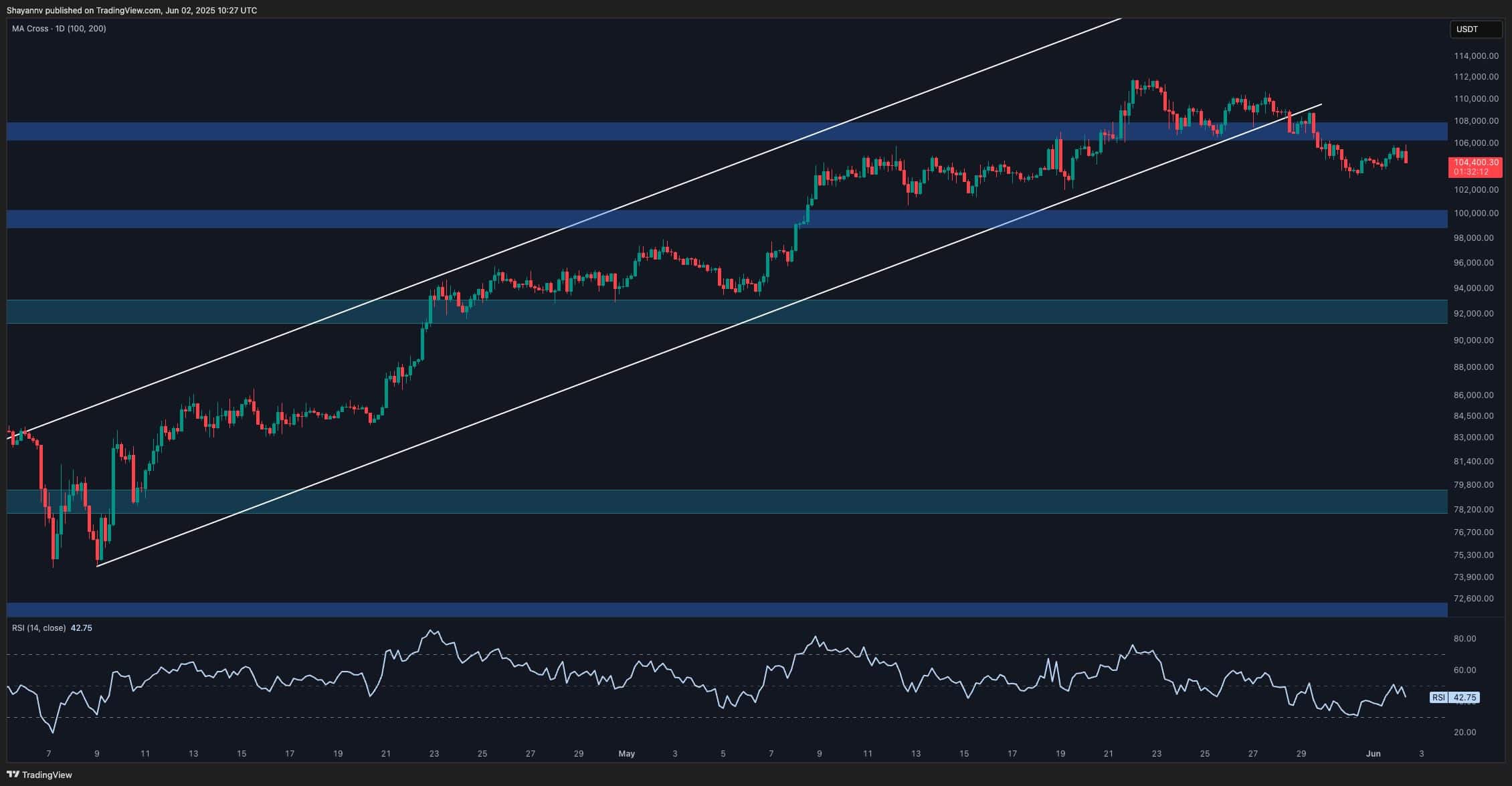
Task: Select the MA Cross indicator legend
Action: [59, 29]
